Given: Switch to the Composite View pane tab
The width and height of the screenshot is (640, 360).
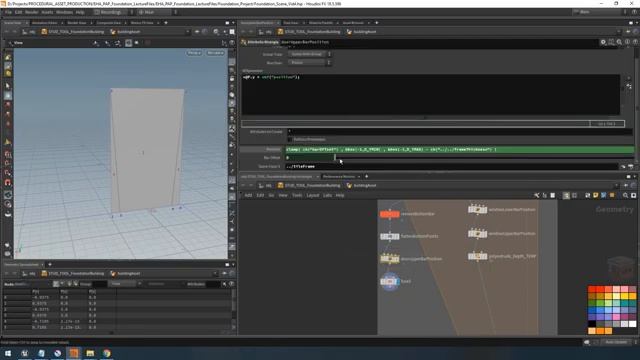Looking at the screenshot, I should pos(109,23).
